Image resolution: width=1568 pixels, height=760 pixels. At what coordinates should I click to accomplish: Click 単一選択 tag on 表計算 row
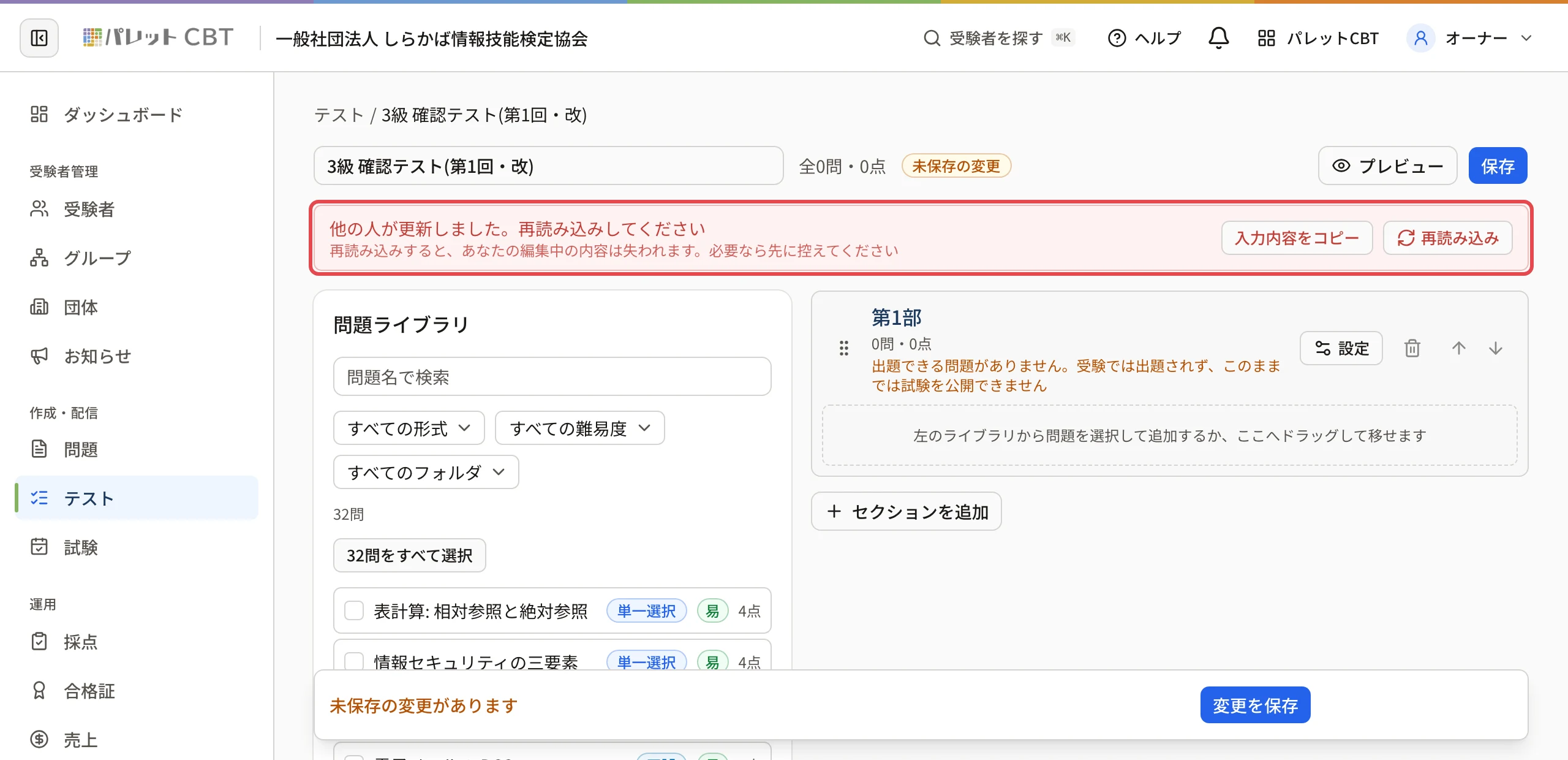[646, 611]
